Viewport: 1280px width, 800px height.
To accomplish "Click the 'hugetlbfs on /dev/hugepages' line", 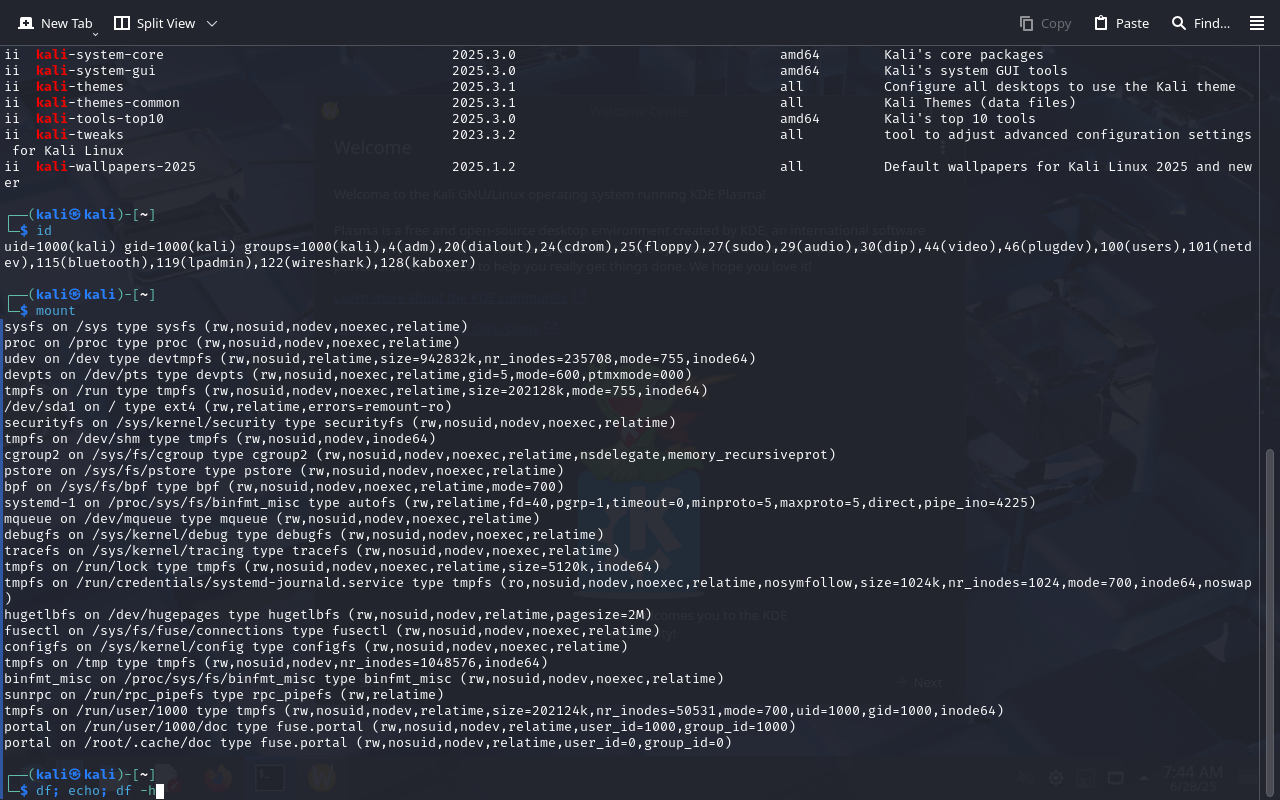I will [x=328, y=615].
